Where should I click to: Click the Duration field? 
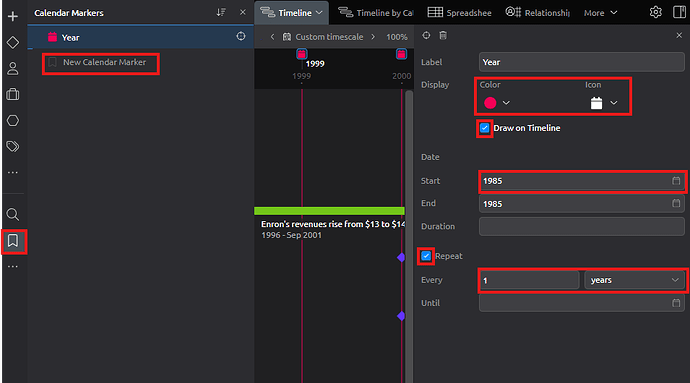[581, 226]
